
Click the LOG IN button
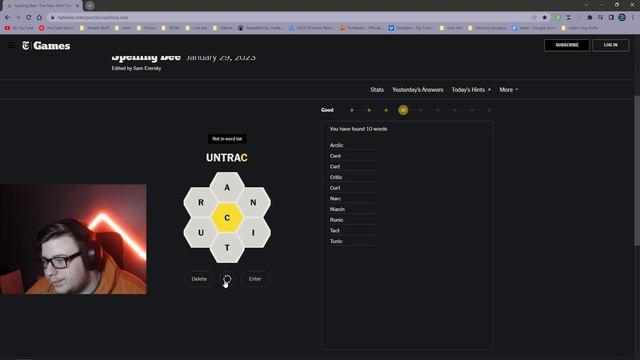coord(611,45)
